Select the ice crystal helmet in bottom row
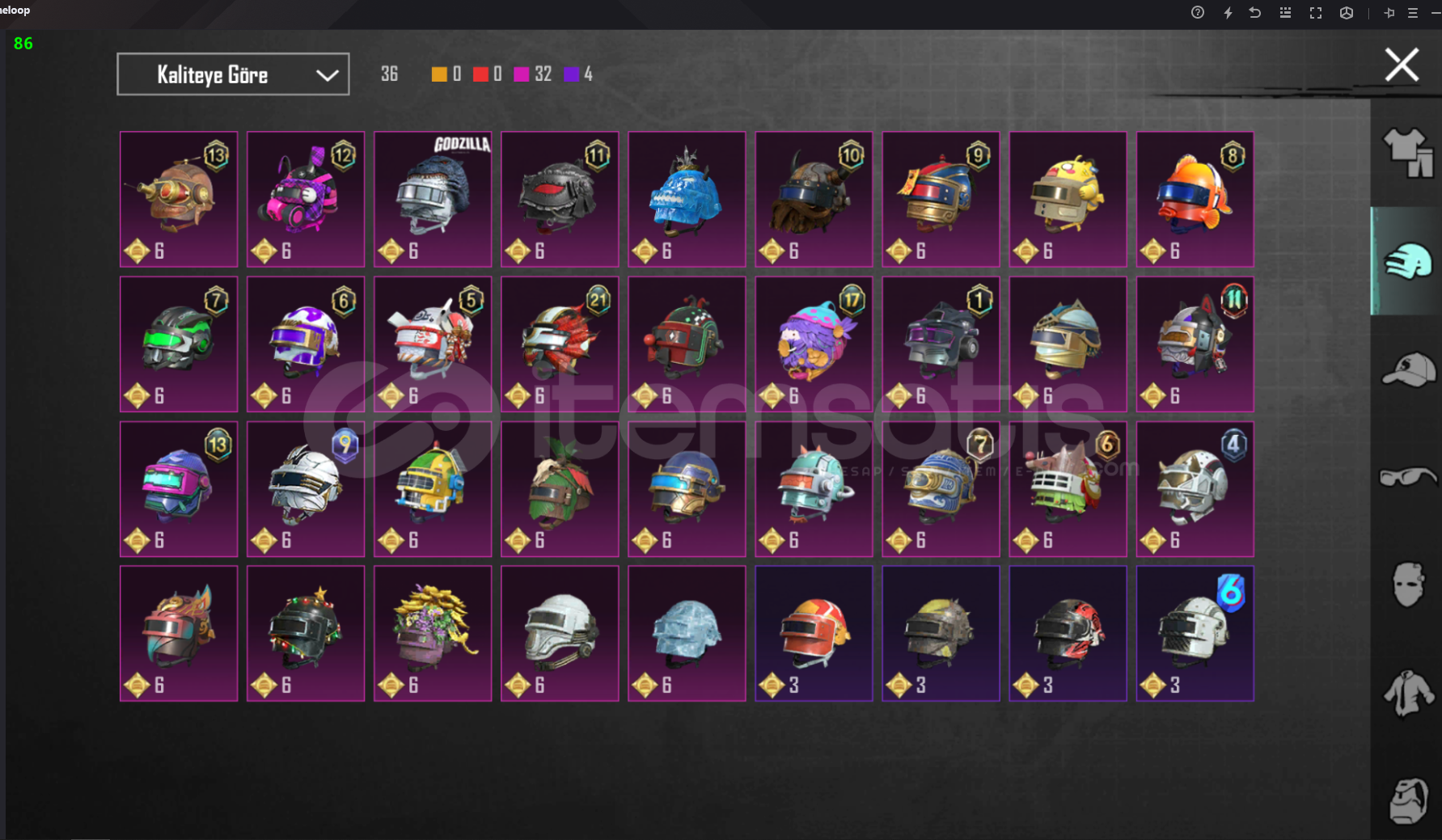1442x840 pixels. [687, 633]
